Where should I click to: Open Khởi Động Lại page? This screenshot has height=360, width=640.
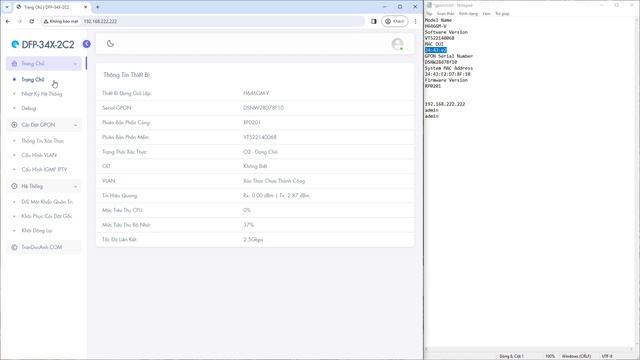click(x=37, y=231)
